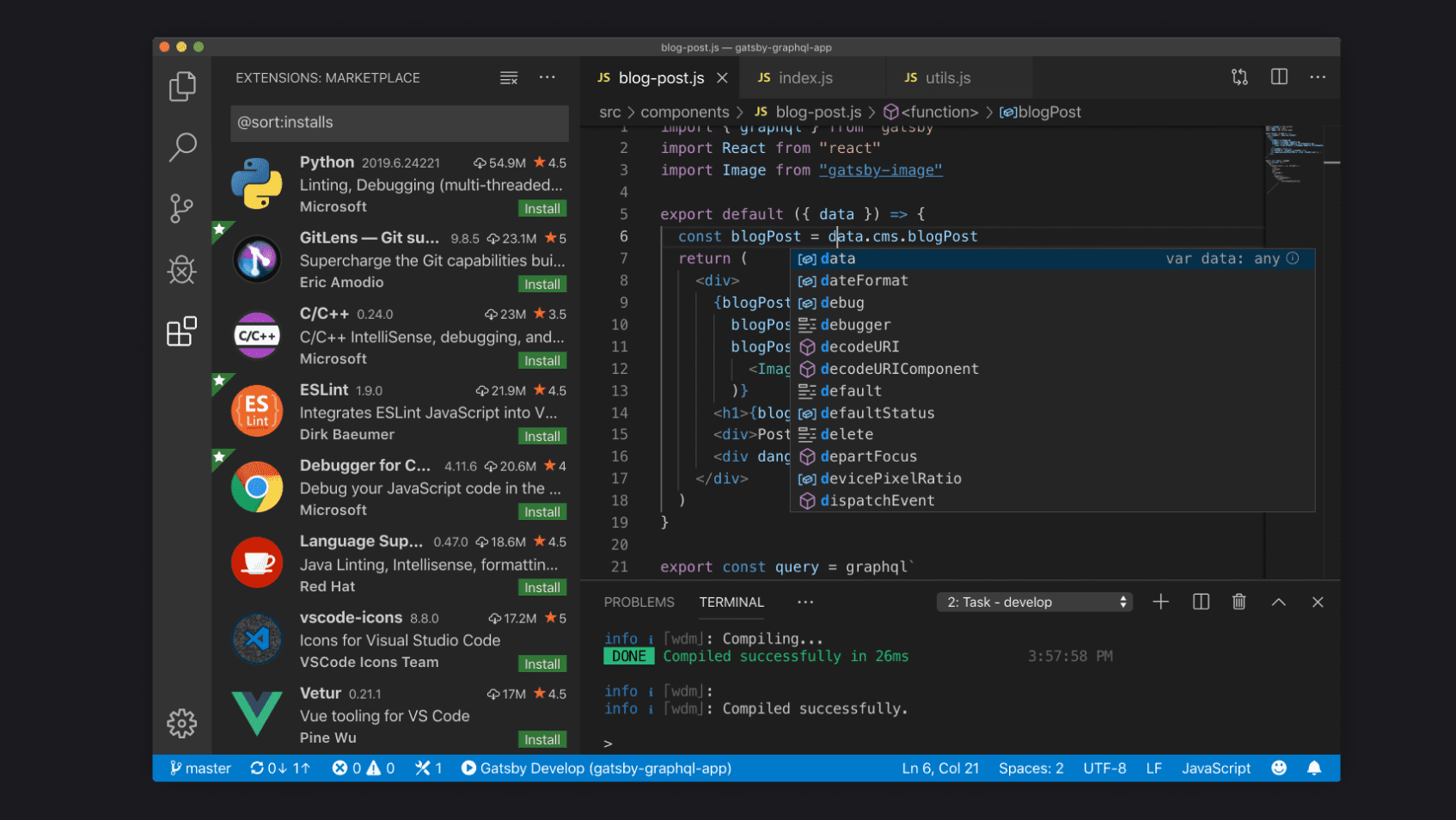Open the Task - develop terminal dropdown
This screenshot has width=1456, height=820.
1034,602
